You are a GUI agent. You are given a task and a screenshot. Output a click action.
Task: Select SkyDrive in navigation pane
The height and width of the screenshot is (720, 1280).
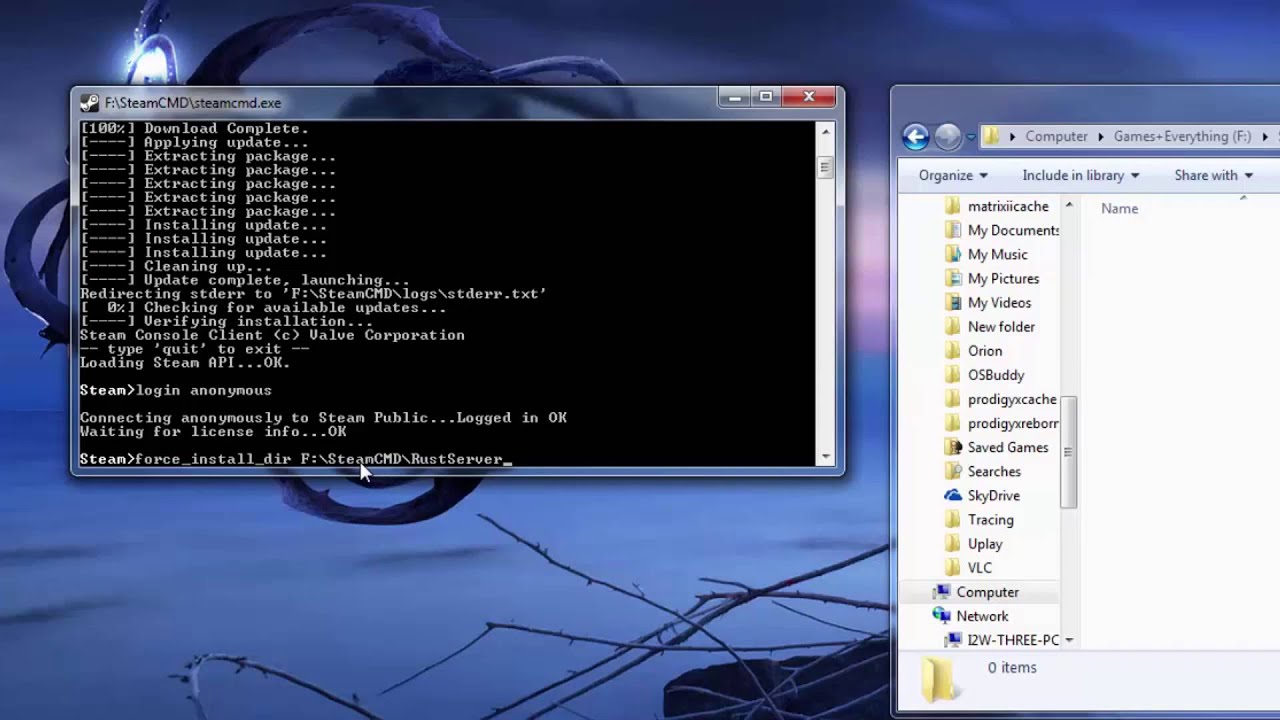point(994,495)
